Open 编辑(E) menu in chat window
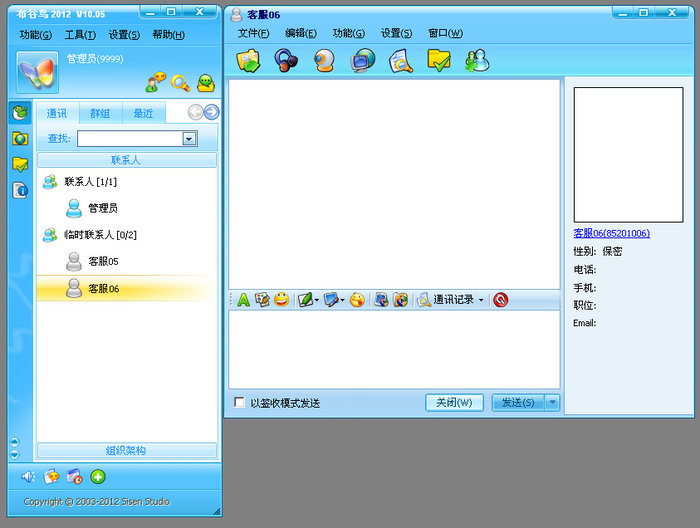Image resolution: width=700 pixels, height=528 pixels. (x=301, y=33)
